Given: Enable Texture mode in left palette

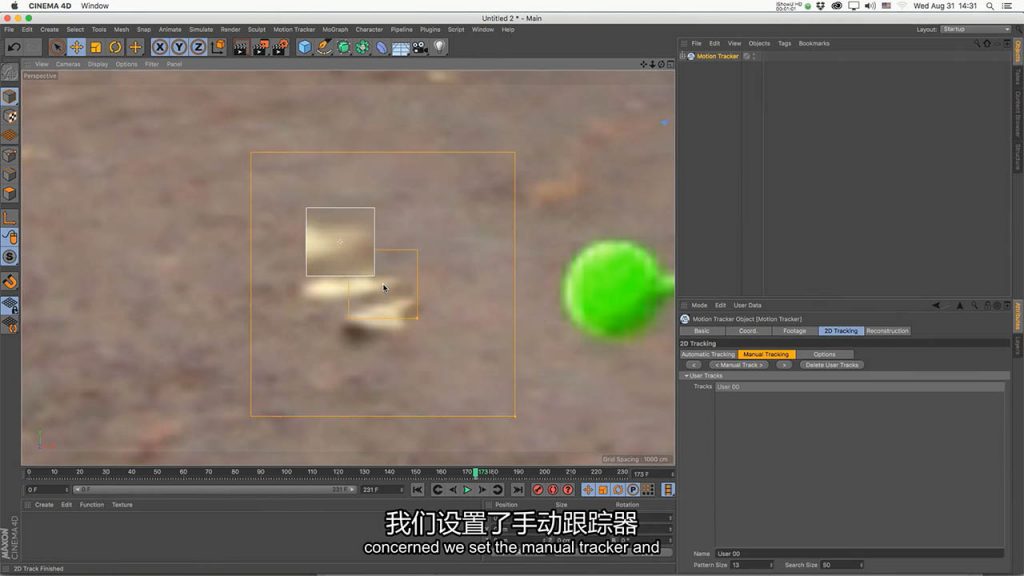Looking at the screenshot, I should (x=10, y=116).
